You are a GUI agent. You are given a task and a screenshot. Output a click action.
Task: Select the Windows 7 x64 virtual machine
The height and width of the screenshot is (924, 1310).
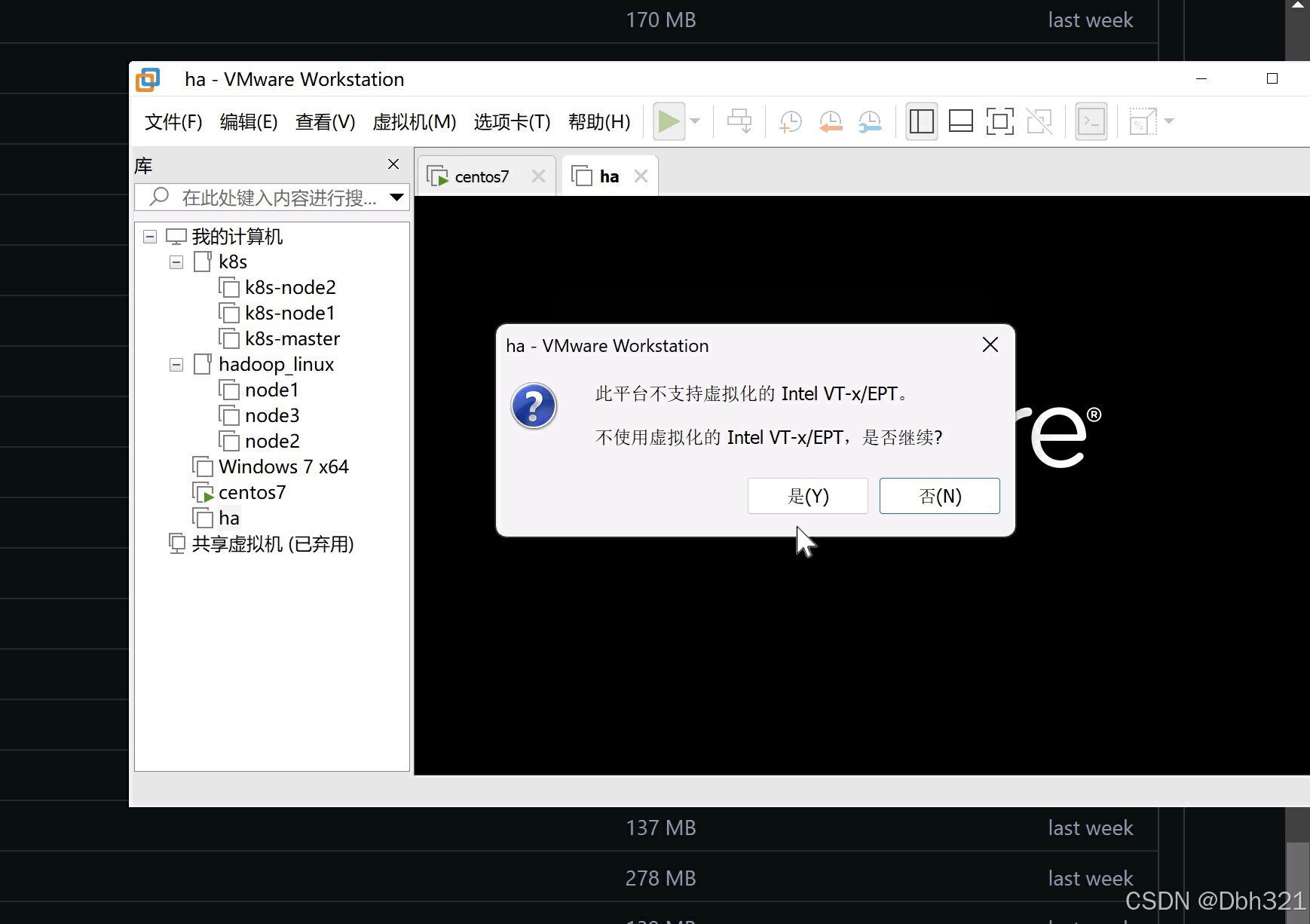coord(283,467)
